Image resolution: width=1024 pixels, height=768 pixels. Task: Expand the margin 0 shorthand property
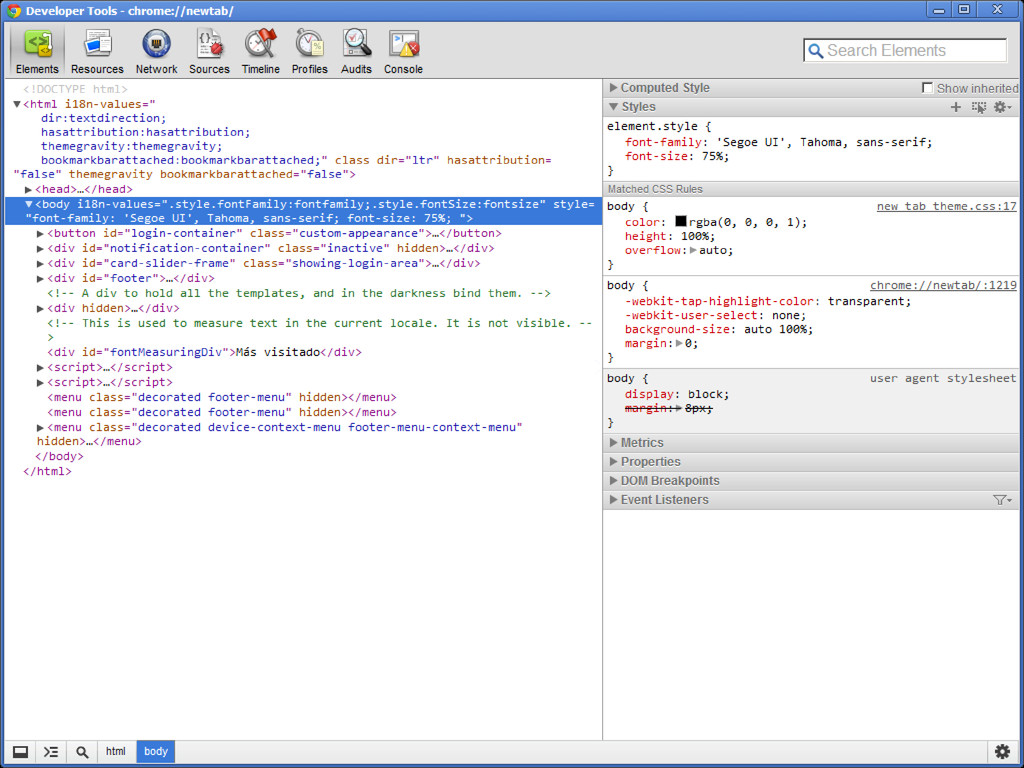click(x=679, y=344)
